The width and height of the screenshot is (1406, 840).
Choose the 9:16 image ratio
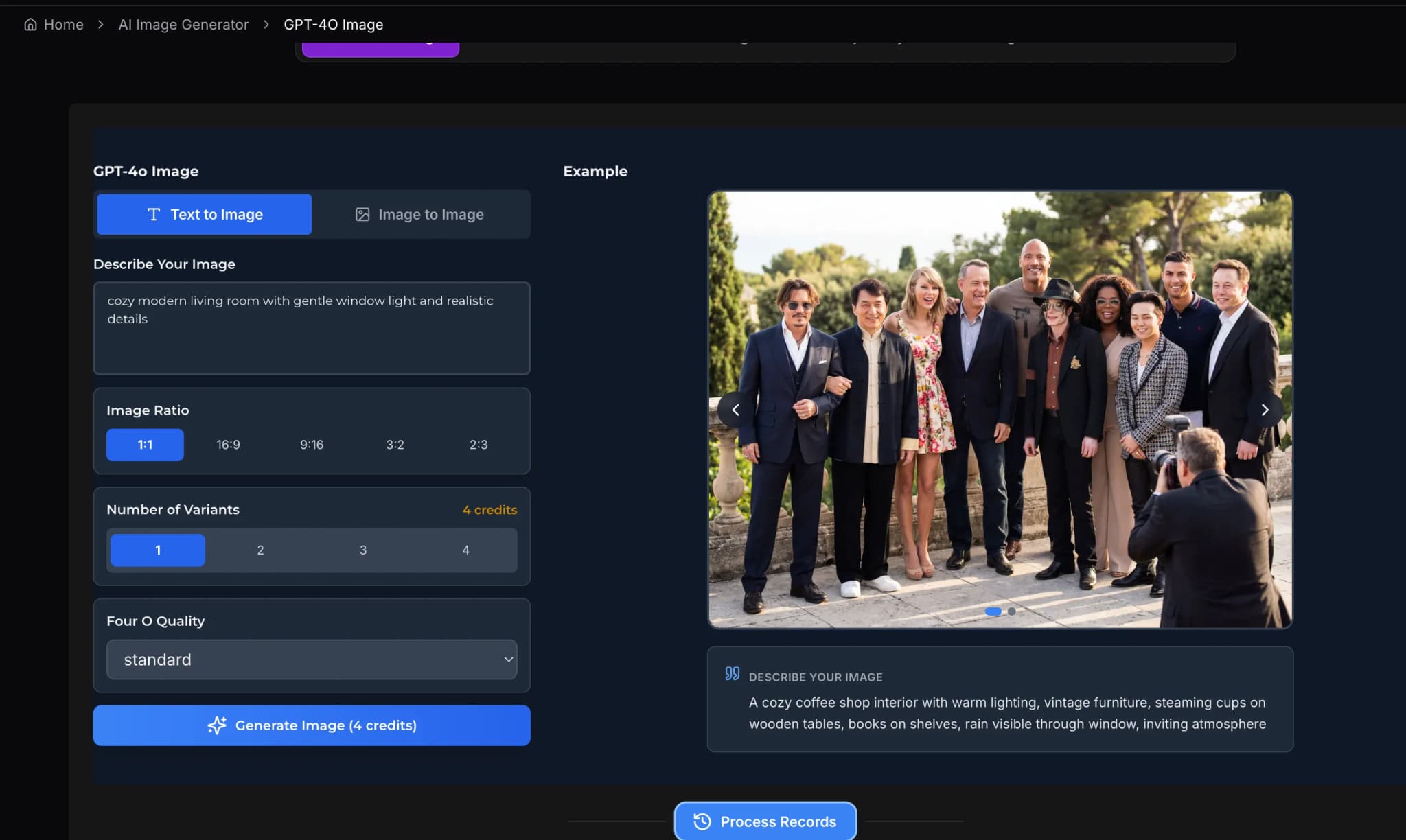click(x=312, y=445)
